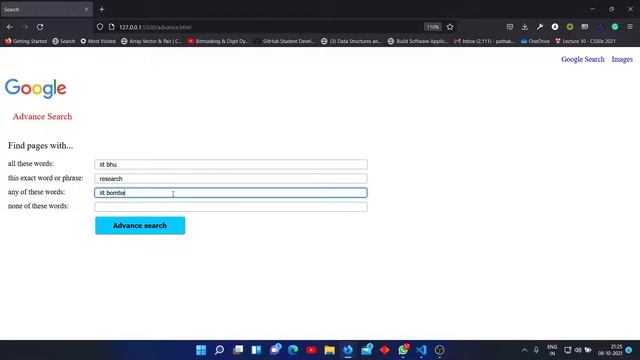This screenshot has width=640, height=360.
Task: Open volume control in system tray
Action: click(x=578, y=350)
